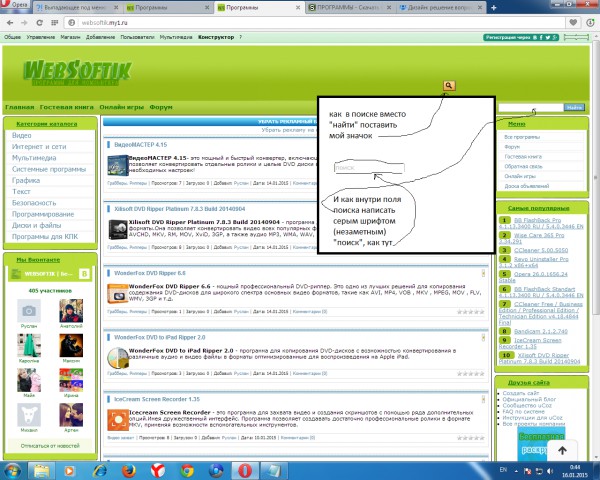Open the Добавление admin menu
Screen dimensions: 600x480
tap(100, 37)
